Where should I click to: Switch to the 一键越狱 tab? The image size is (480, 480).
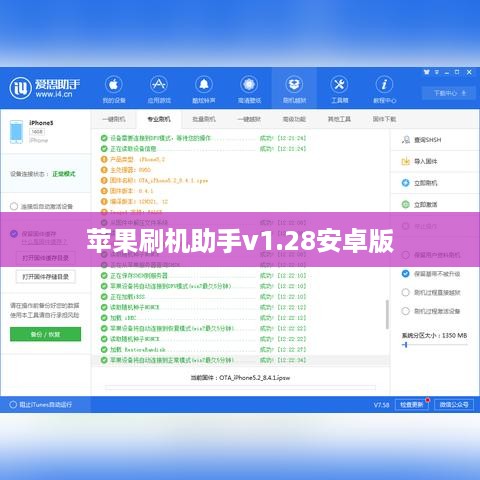pyautogui.click(x=249, y=119)
